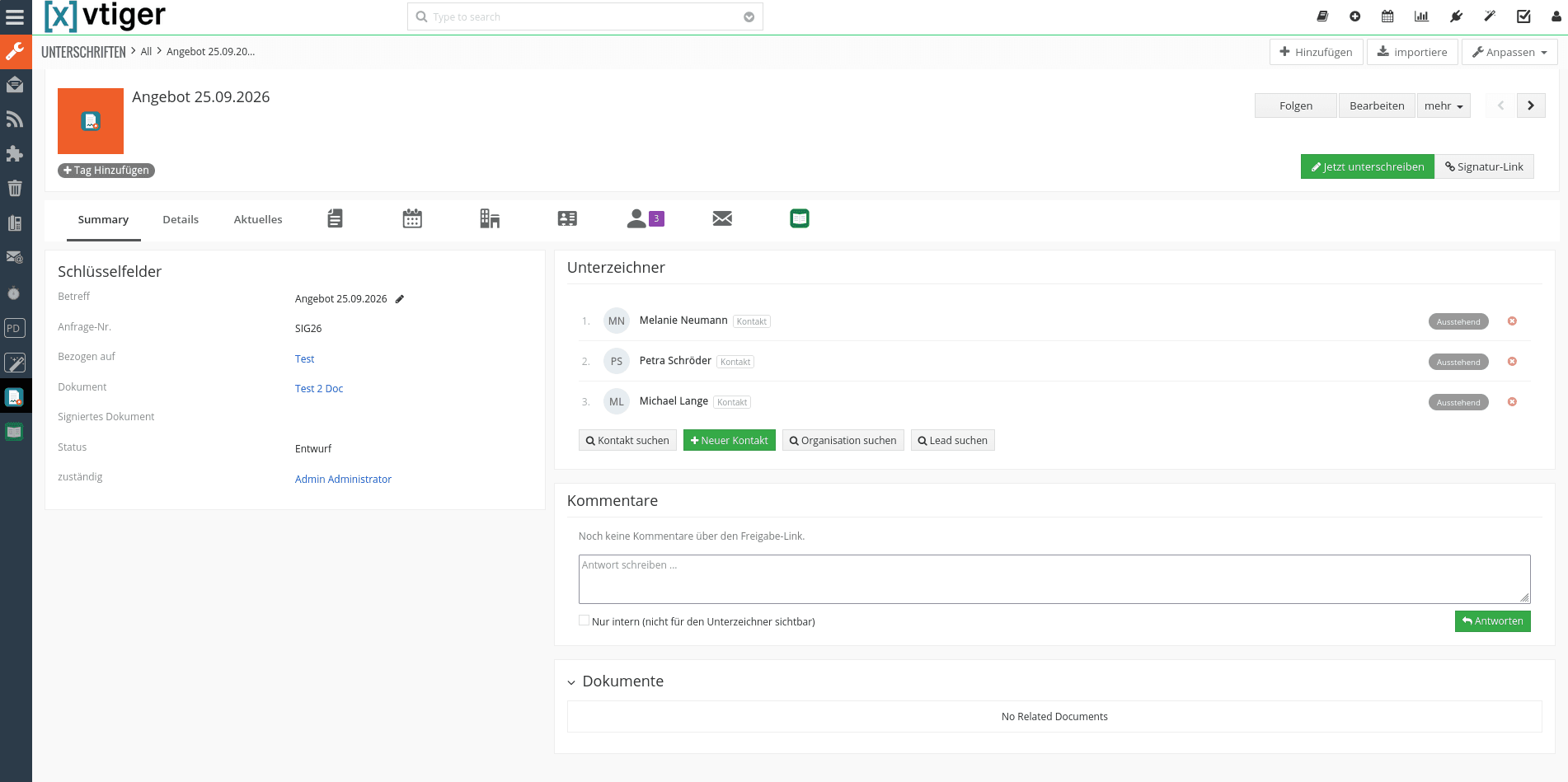This screenshot has height=782, width=1568.
Task: Open the hamburger main menu
Action: pyautogui.click(x=15, y=16)
